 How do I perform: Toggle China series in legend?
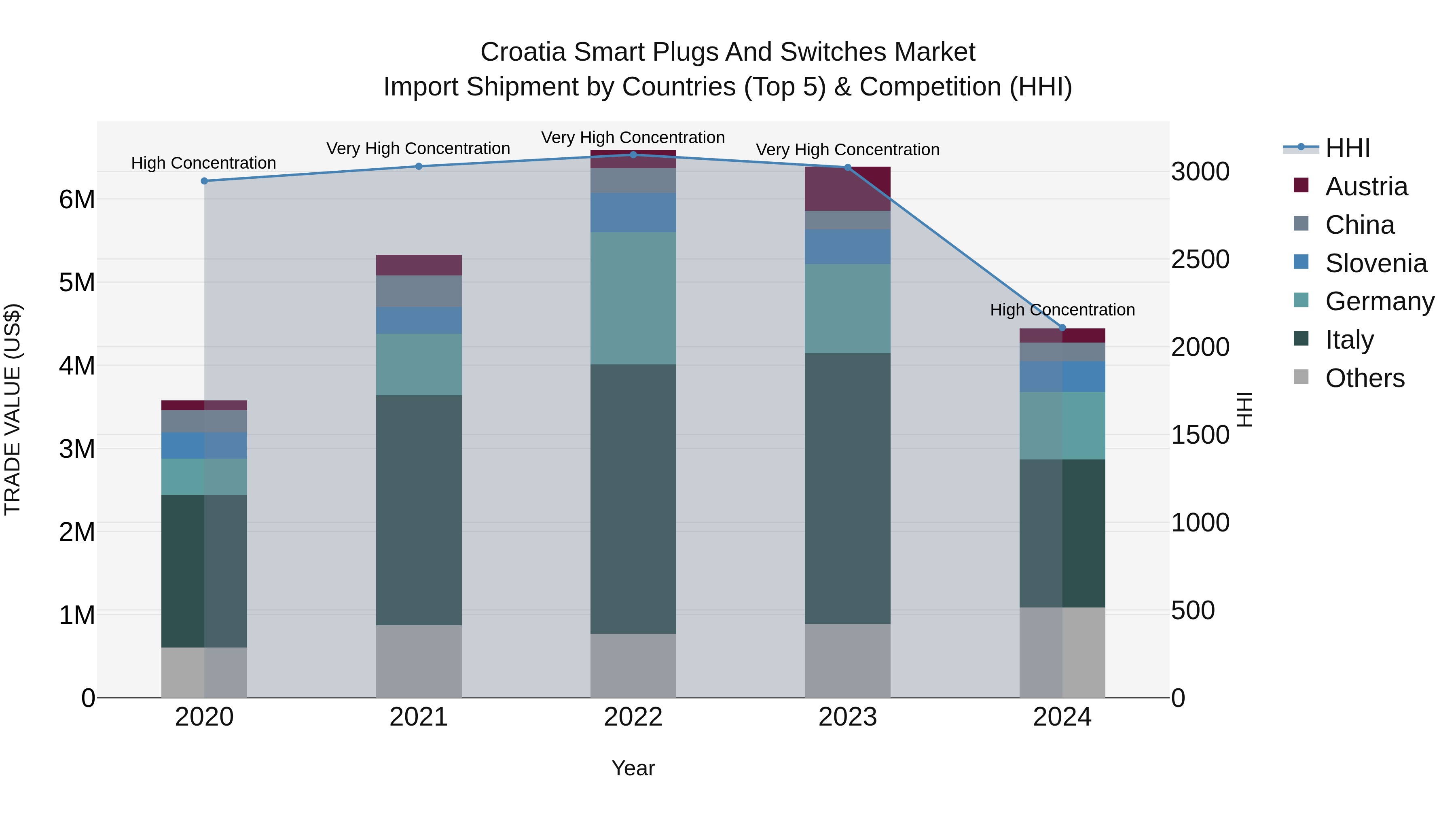(1344, 224)
